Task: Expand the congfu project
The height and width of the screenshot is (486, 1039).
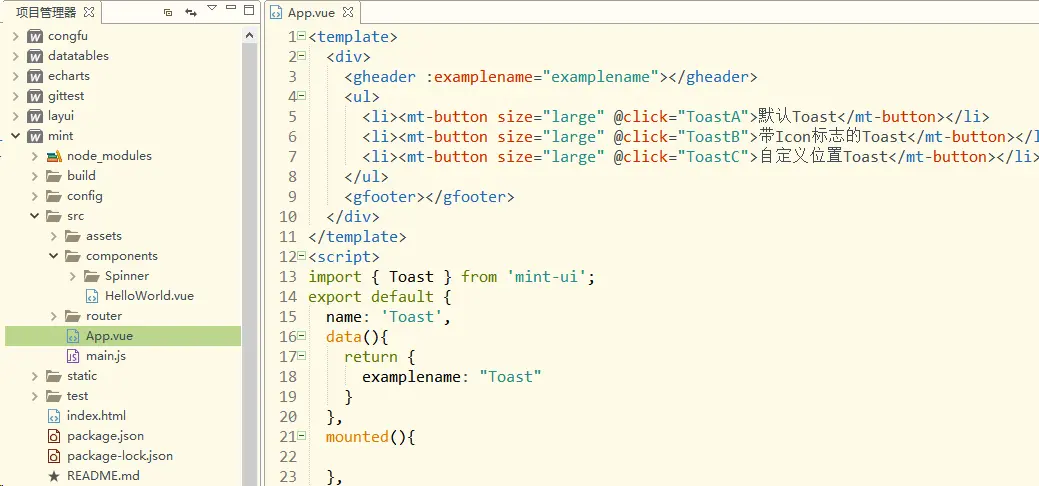Action: click(x=15, y=36)
